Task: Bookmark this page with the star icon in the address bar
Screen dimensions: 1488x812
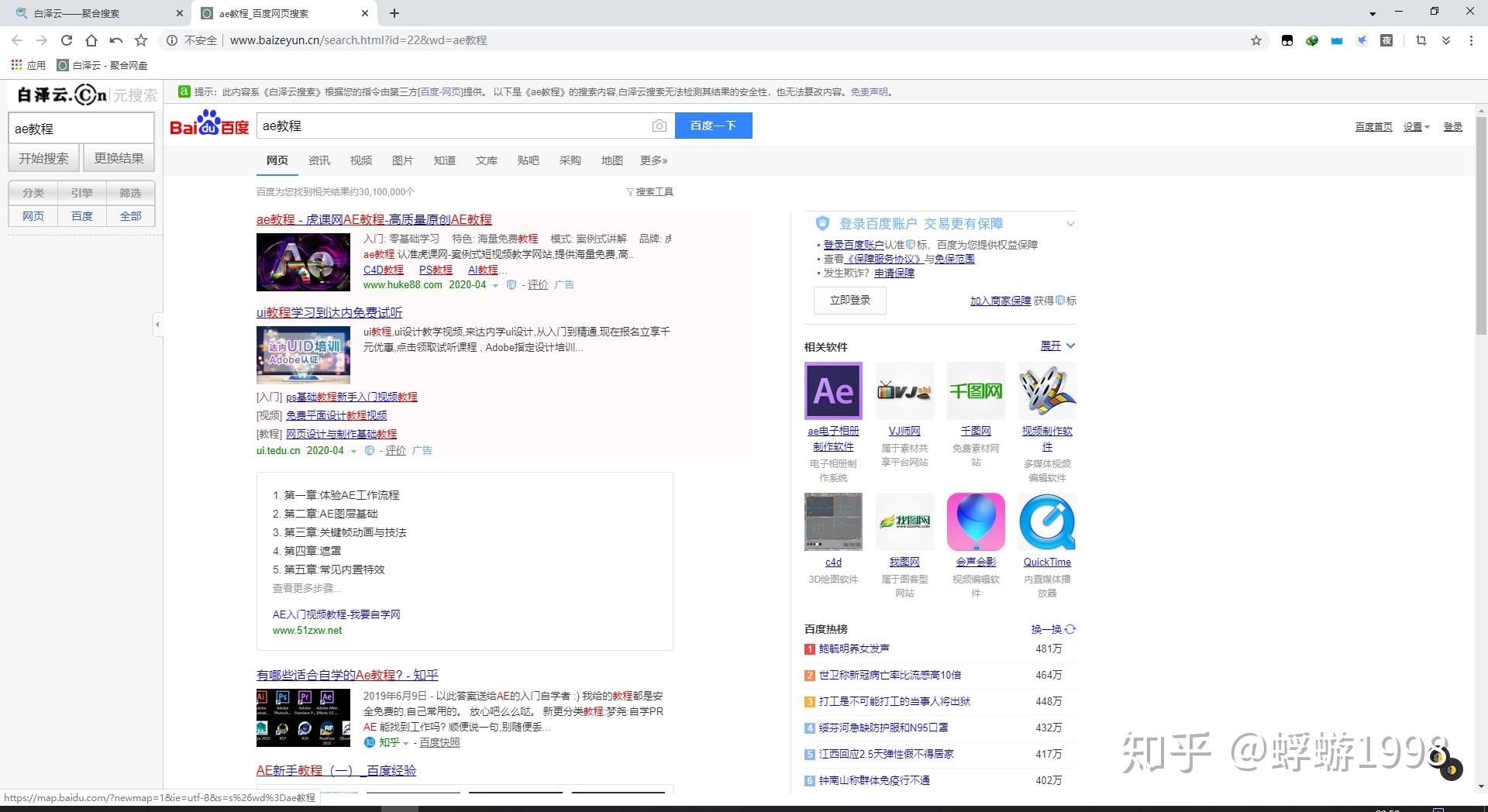Action: tap(1256, 40)
